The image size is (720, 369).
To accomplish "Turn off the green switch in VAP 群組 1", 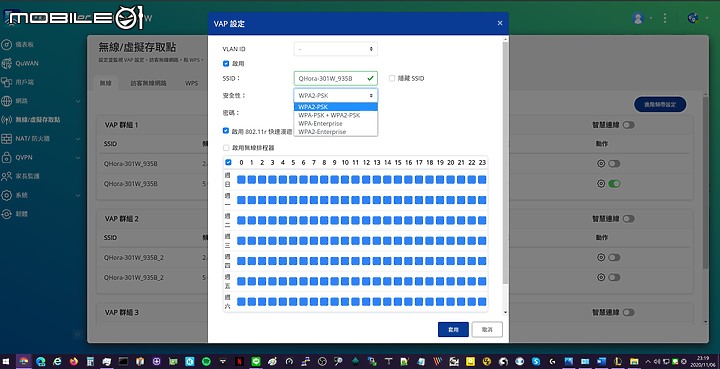I will point(614,184).
